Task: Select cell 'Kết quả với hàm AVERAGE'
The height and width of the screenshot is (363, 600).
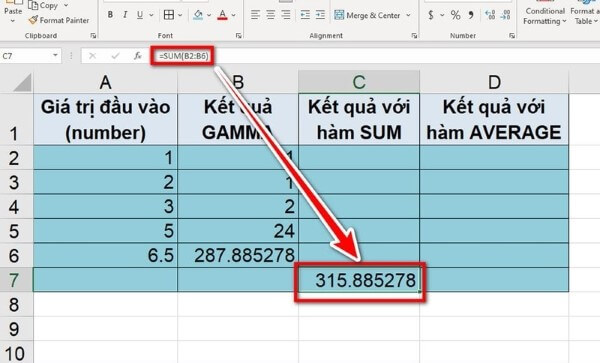Action: pyautogui.click(x=494, y=119)
